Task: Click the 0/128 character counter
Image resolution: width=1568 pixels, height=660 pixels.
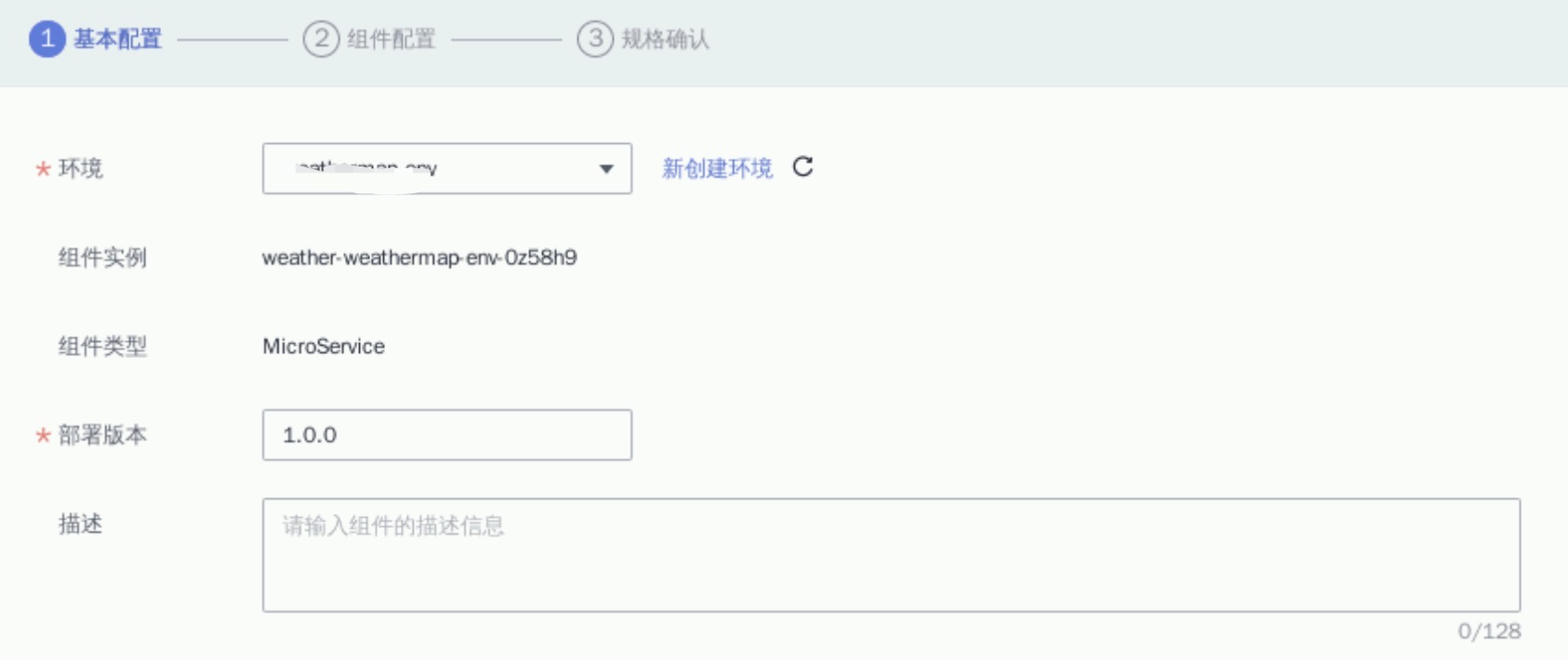Action: pos(1489,632)
